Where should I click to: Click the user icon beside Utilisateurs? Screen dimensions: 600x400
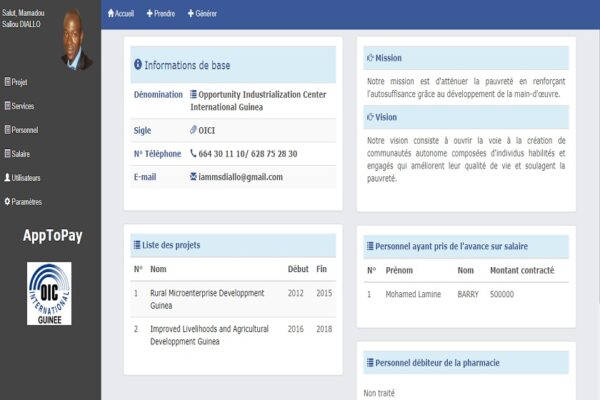click(x=7, y=178)
